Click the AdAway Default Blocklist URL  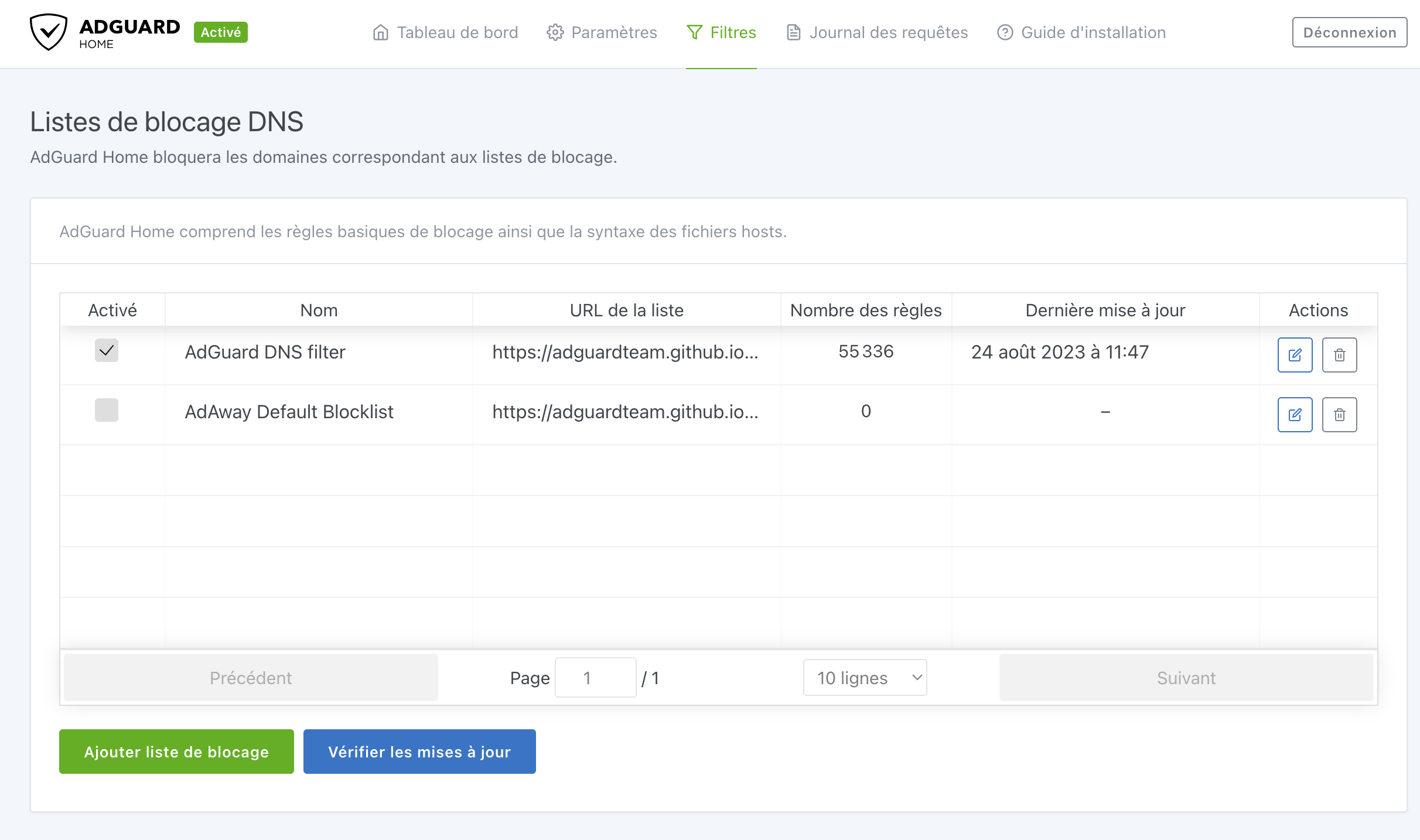coord(625,412)
